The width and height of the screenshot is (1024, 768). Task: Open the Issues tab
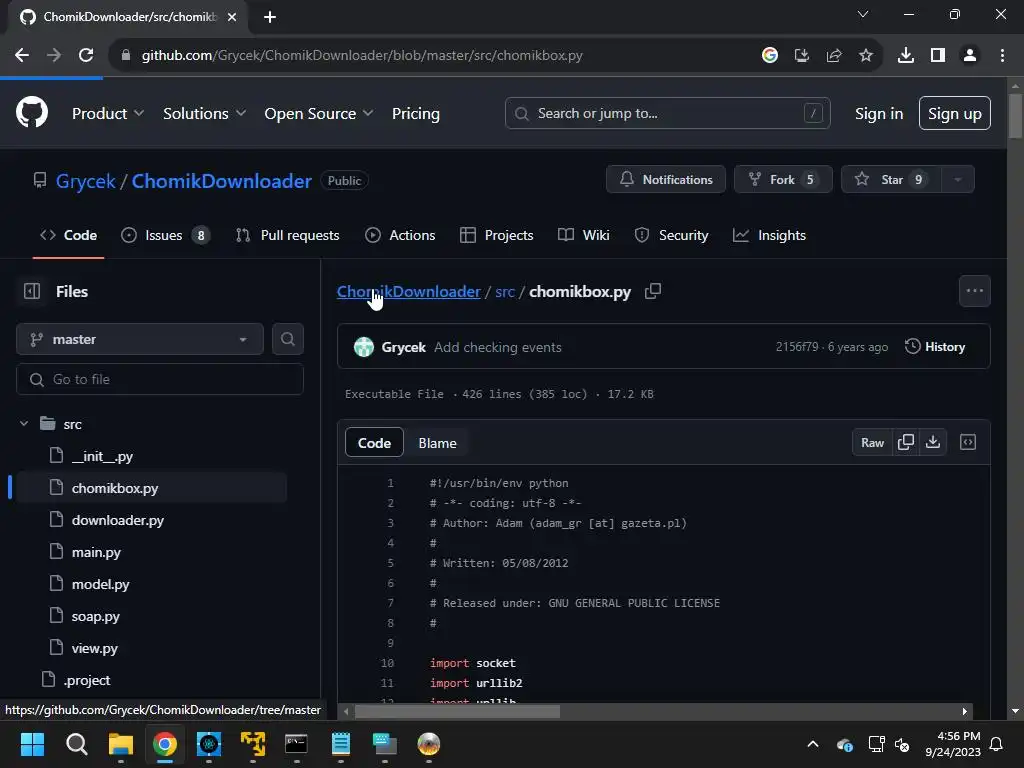(166, 235)
